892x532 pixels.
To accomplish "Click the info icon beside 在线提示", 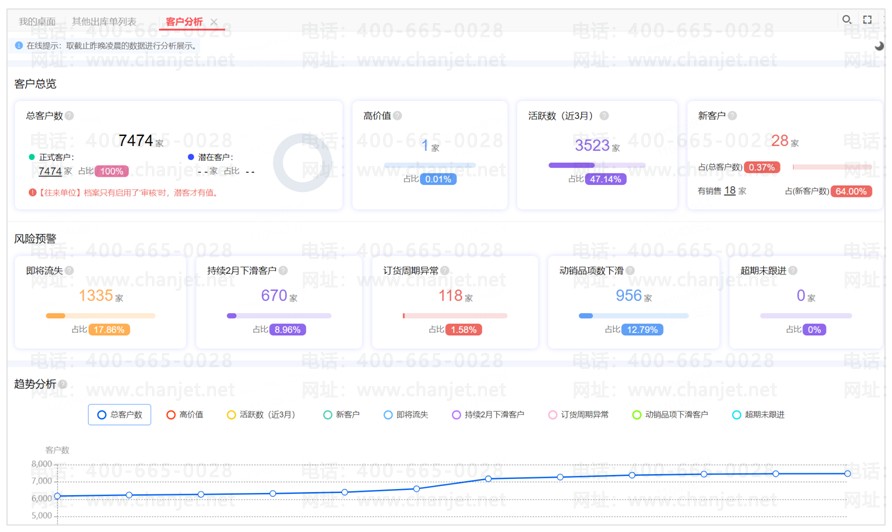I will tap(19, 46).
